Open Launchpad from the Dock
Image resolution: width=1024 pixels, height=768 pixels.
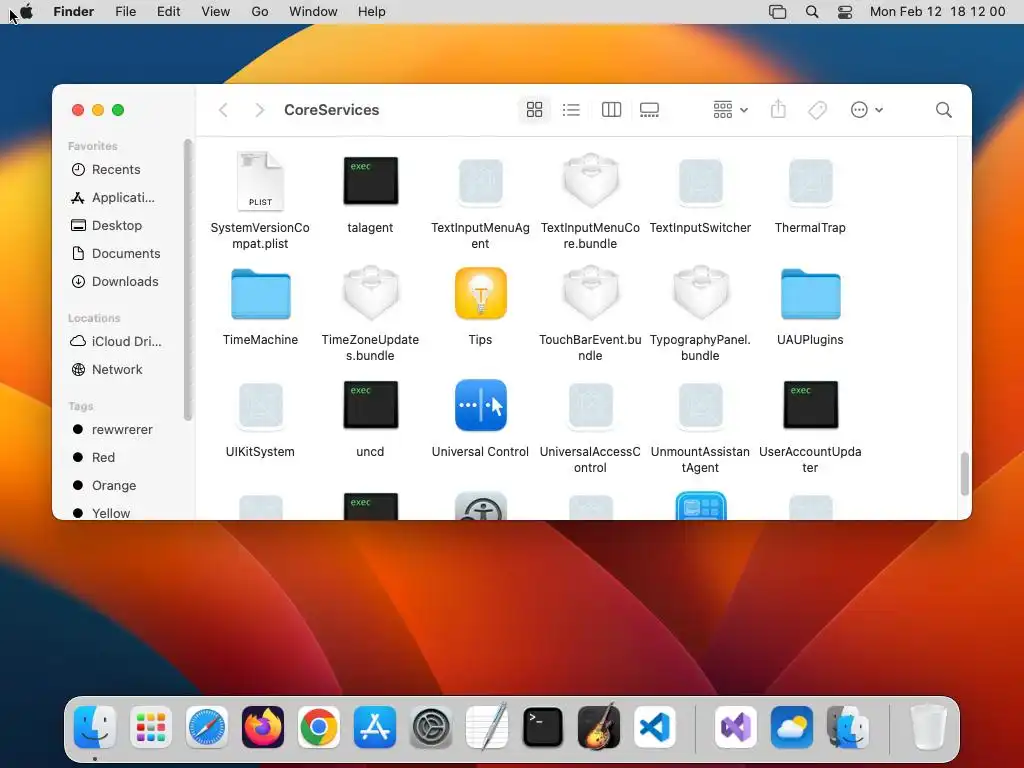[151, 727]
